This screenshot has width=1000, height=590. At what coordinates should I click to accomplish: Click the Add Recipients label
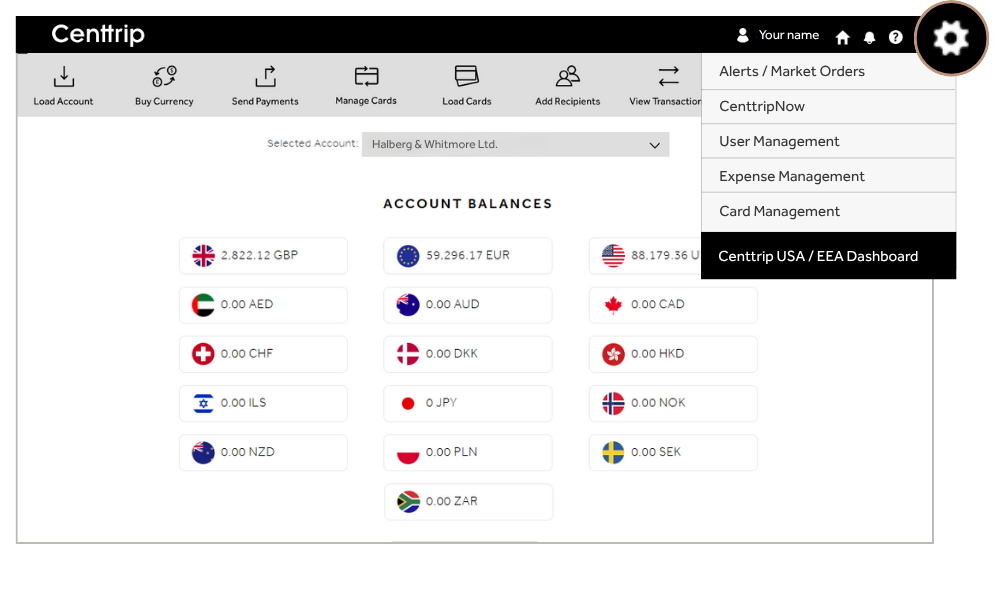(x=568, y=101)
